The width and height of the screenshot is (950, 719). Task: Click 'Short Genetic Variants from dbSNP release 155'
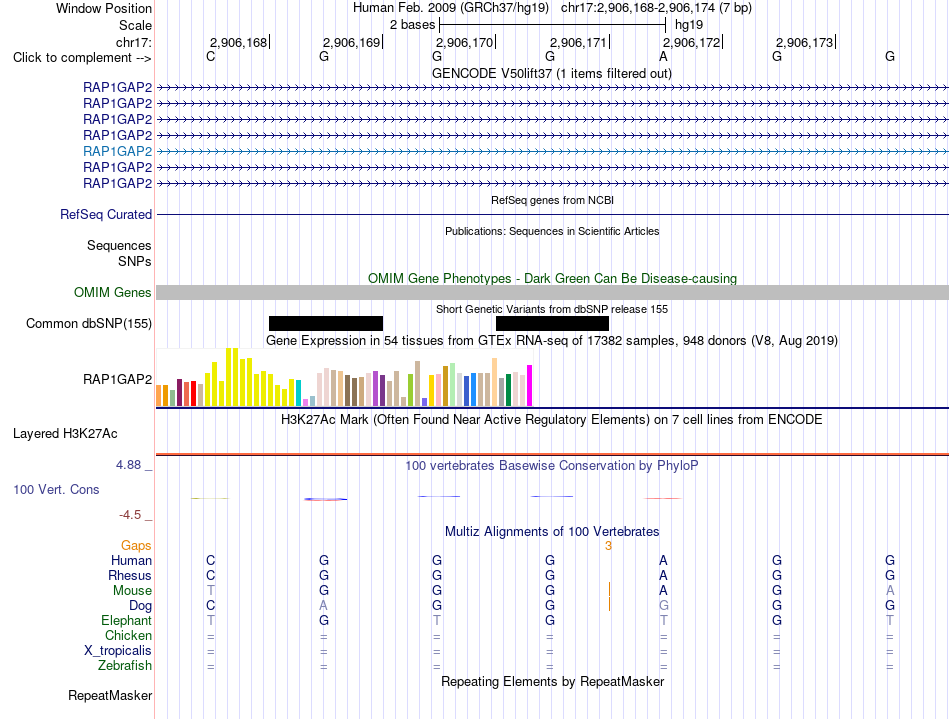pyautogui.click(x=552, y=309)
